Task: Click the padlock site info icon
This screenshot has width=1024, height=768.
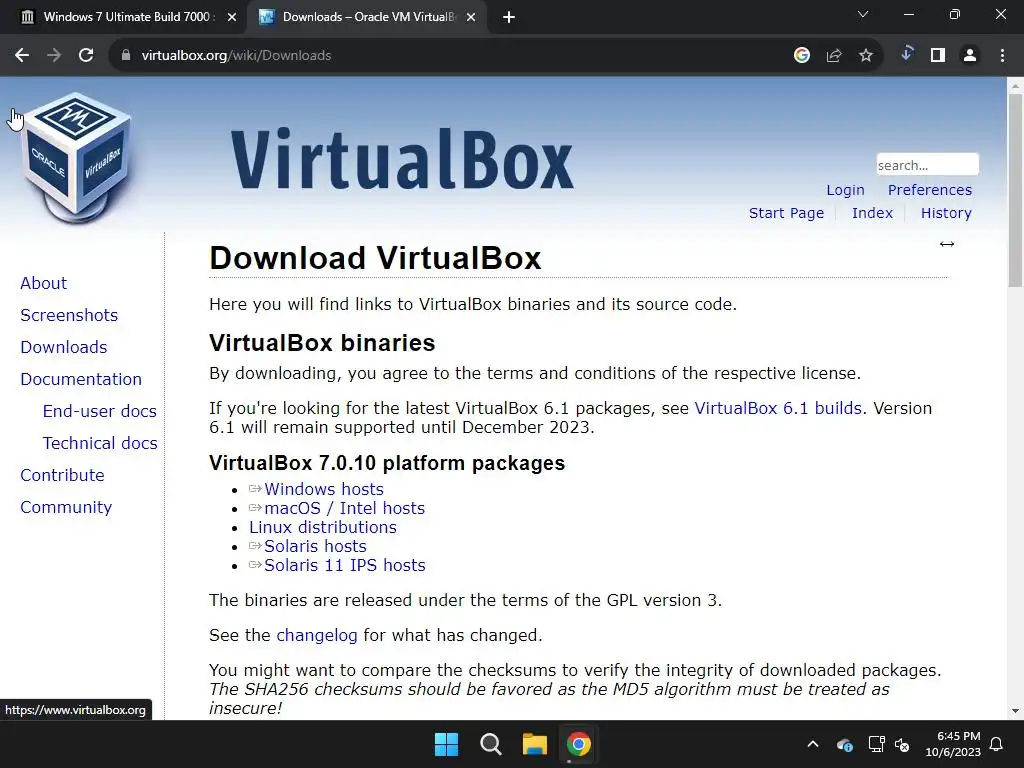Action: click(x=125, y=56)
